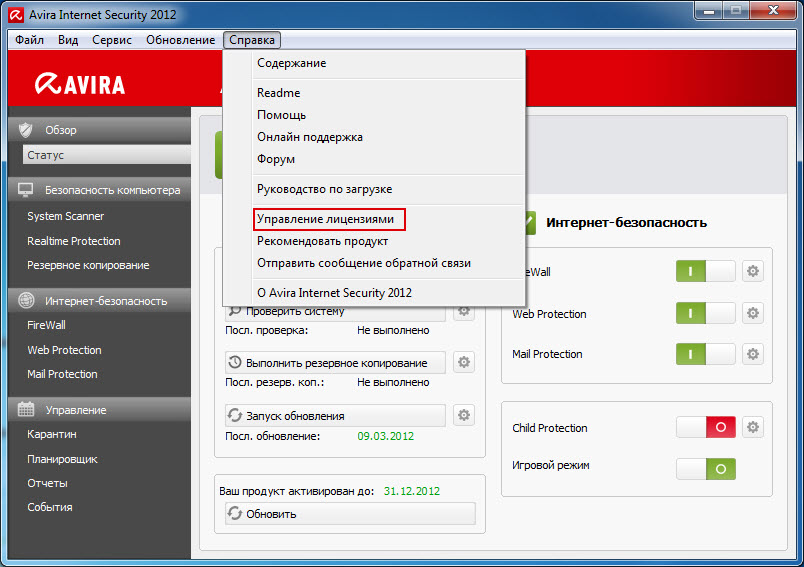Open the Сервис menu
The width and height of the screenshot is (804, 567).
pyautogui.click(x=112, y=40)
